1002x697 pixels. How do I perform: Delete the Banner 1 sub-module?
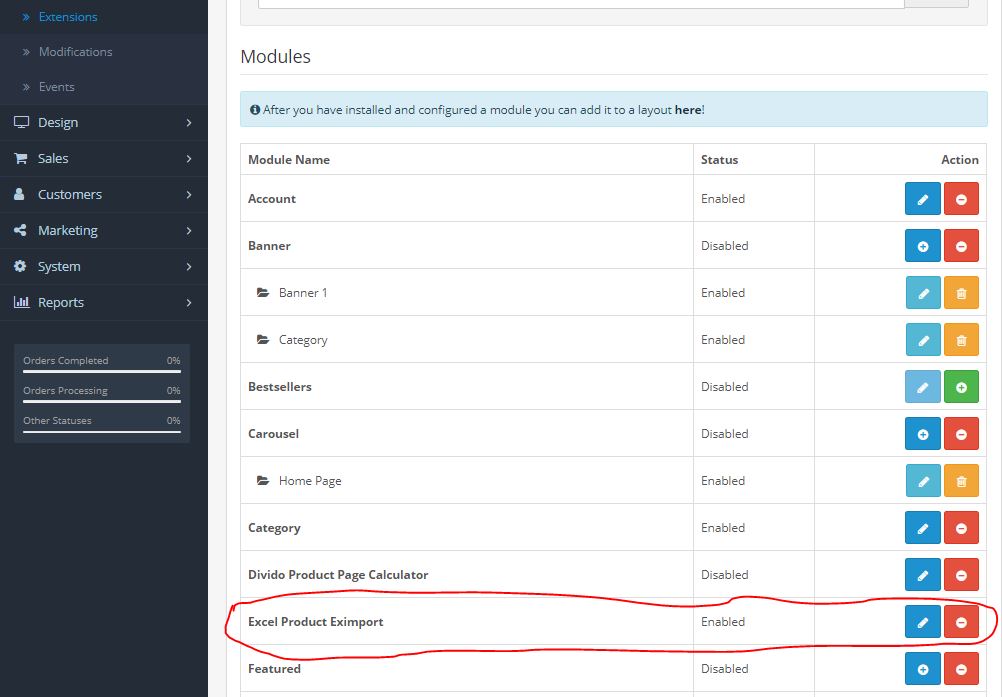point(960,293)
